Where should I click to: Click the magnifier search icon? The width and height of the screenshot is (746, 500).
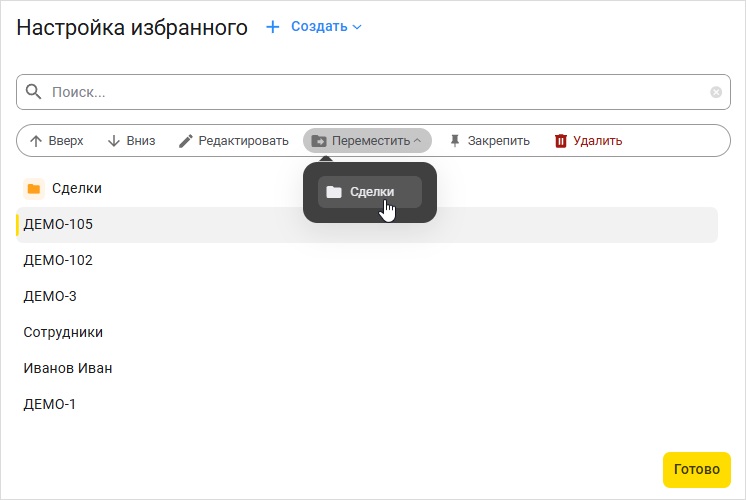tap(33, 91)
